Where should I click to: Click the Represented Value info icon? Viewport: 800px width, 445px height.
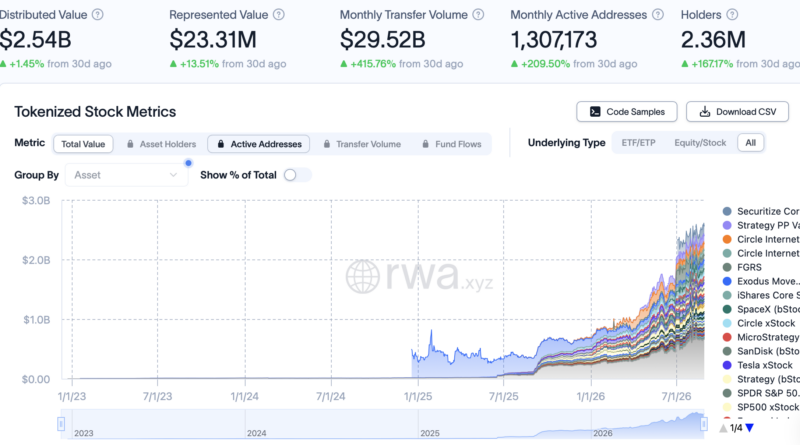pyautogui.click(x=279, y=15)
